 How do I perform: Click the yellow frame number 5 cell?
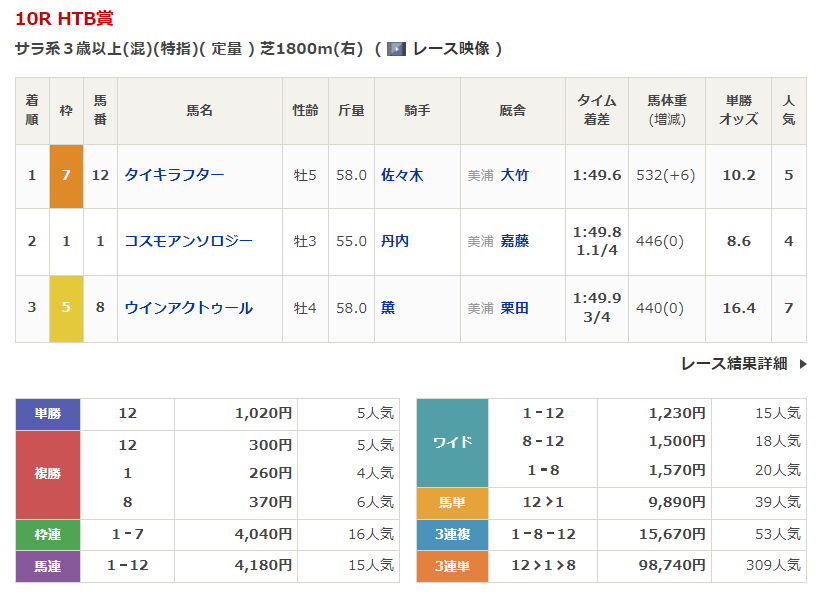coord(66,308)
